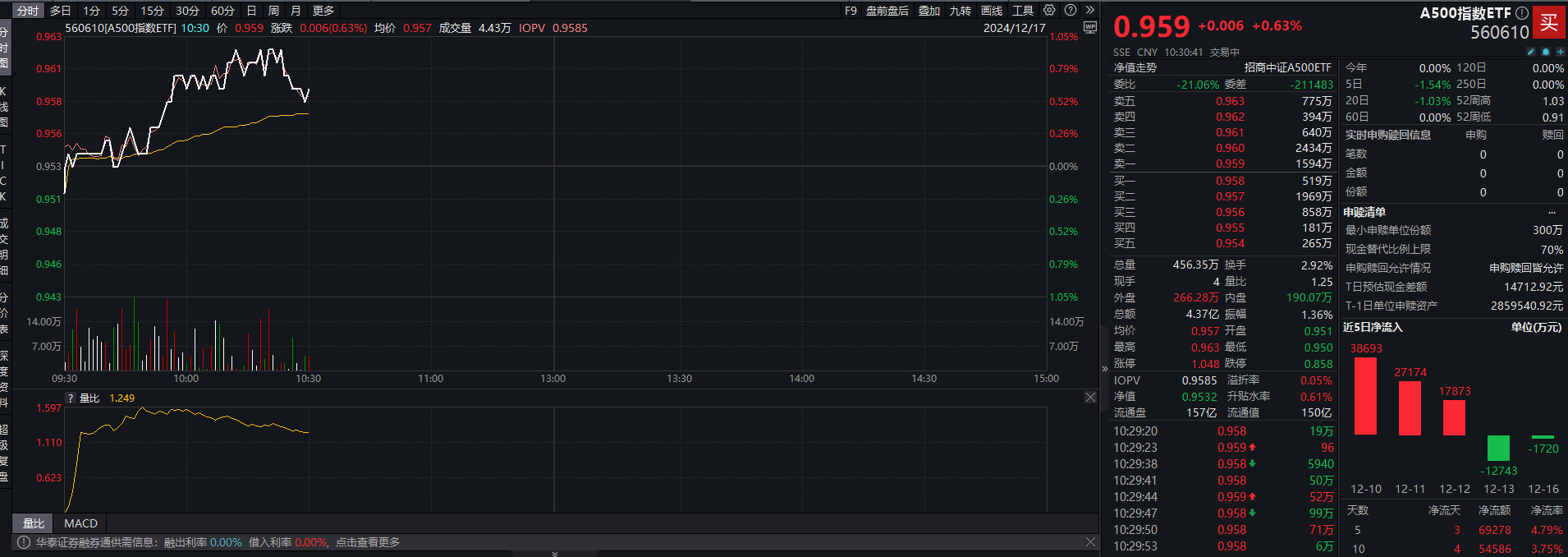Switch to the 月 monthly K-line tab
Screen dimensions: 1568x557
[296, 11]
